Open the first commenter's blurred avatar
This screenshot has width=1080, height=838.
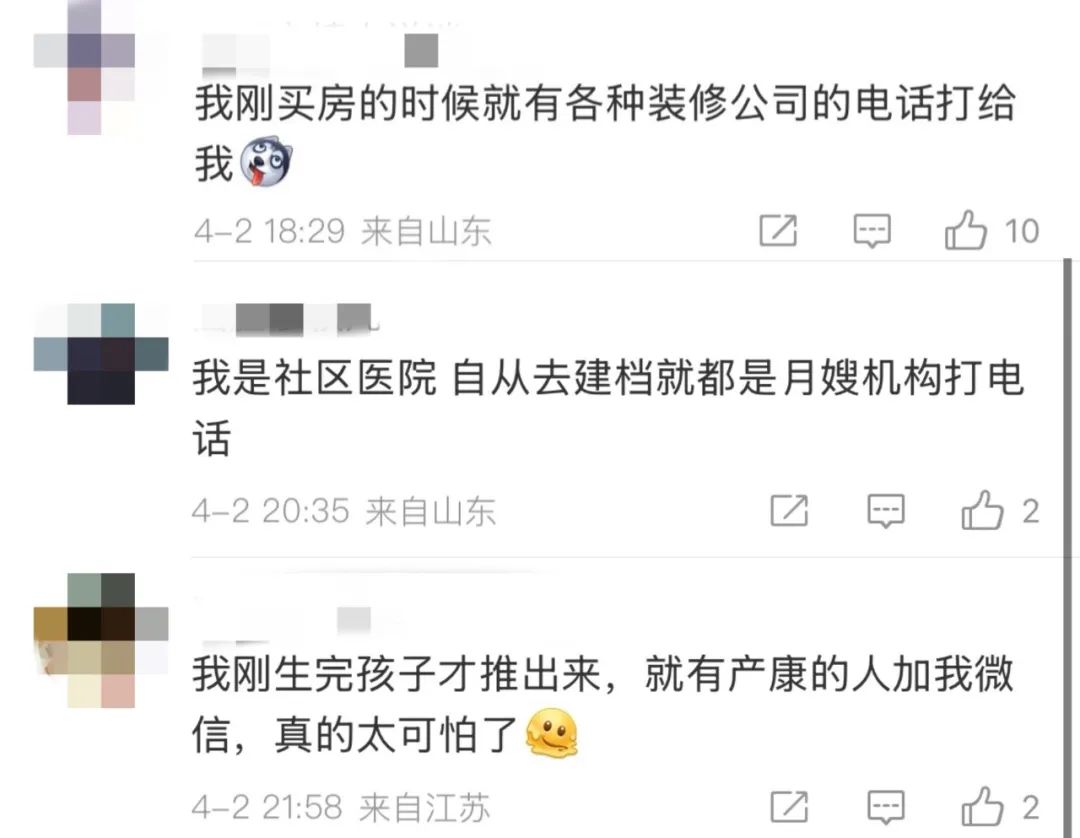84,67
